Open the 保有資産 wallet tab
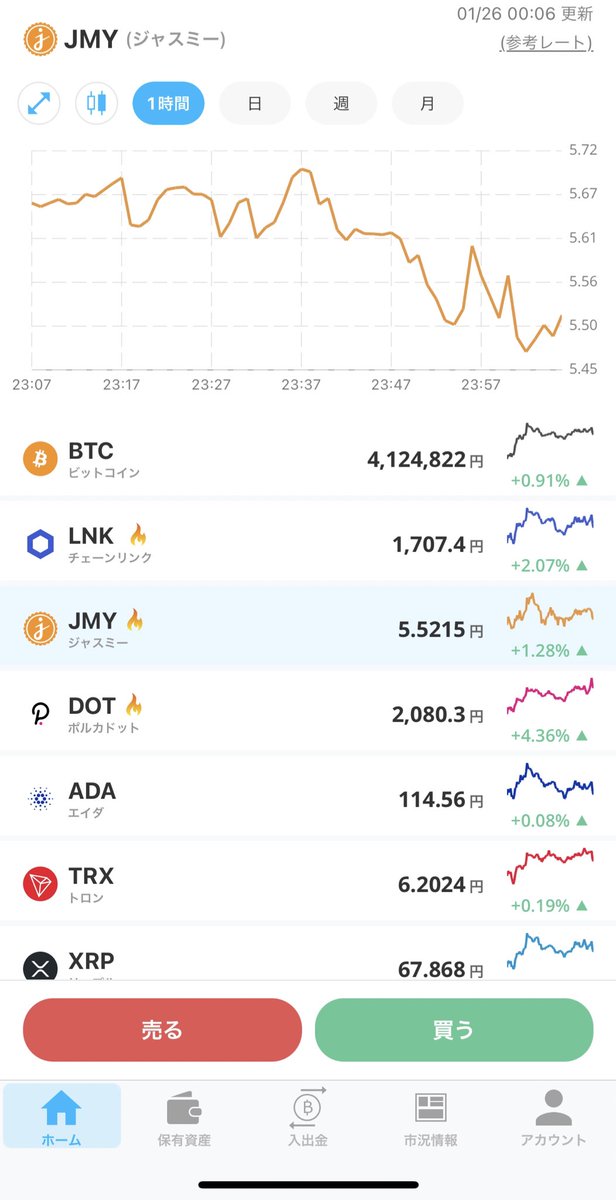 (184, 1117)
